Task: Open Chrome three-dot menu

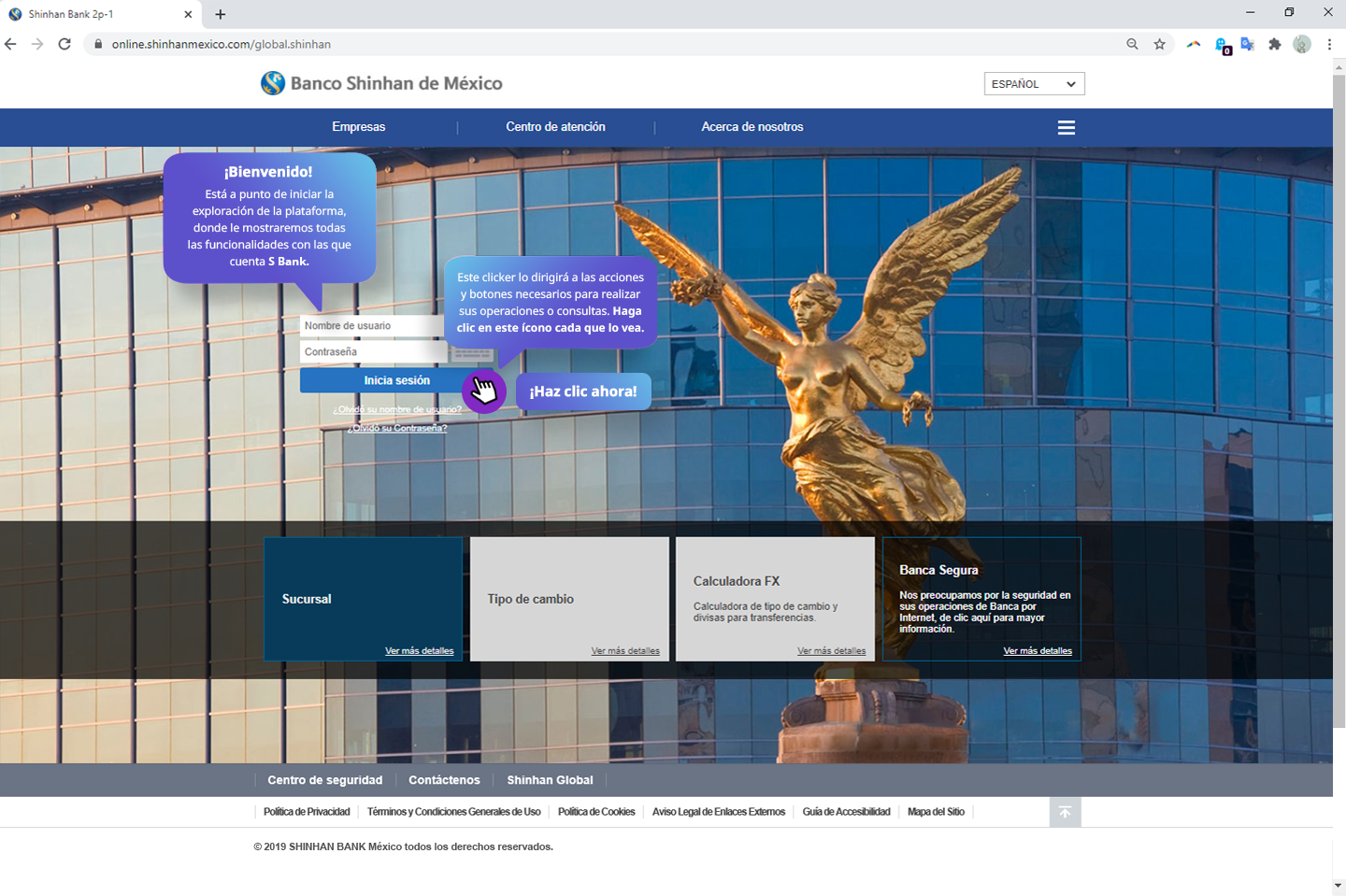Action: [x=1329, y=44]
